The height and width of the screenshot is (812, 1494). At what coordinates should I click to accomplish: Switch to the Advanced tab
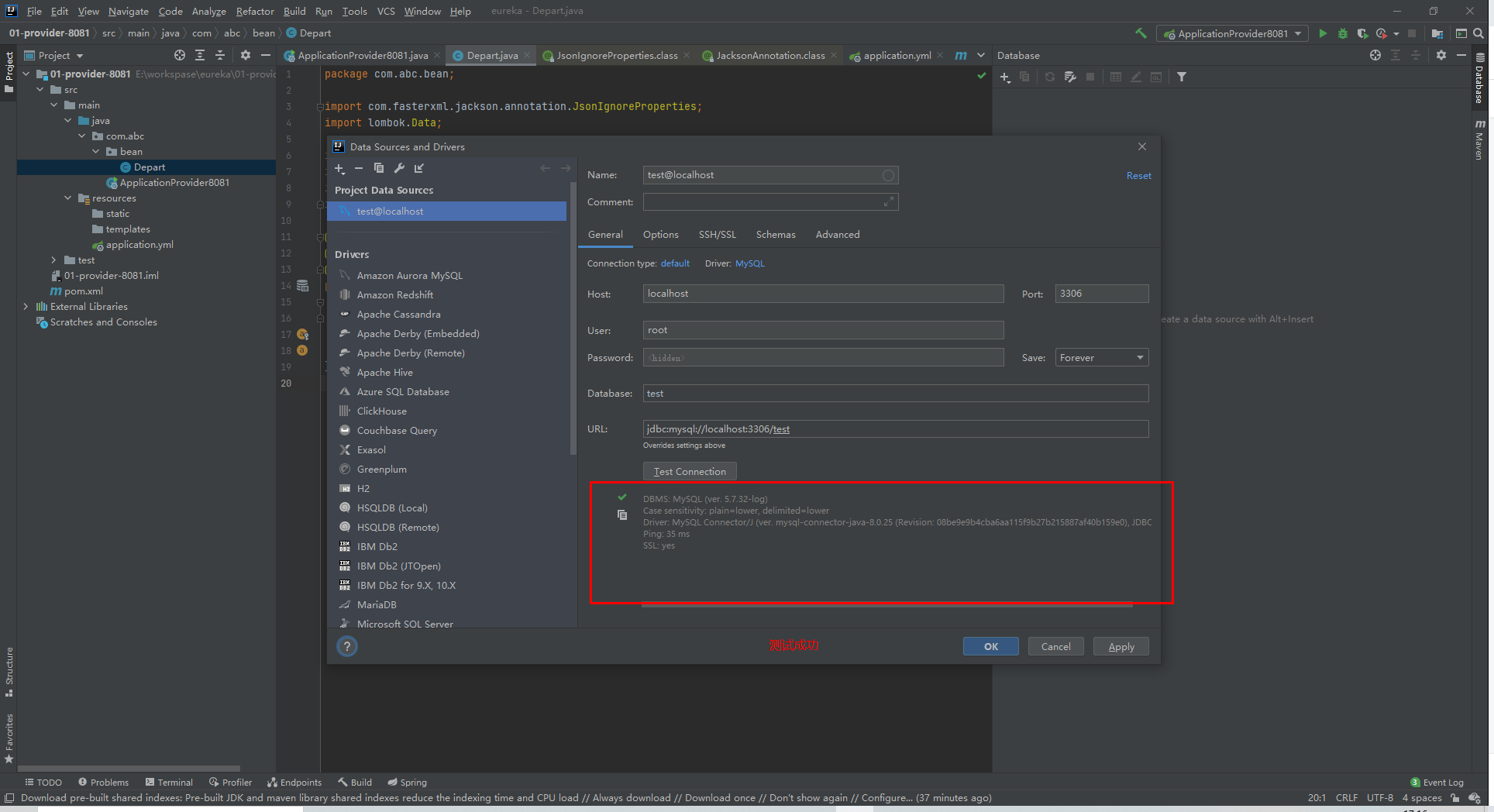coord(838,235)
